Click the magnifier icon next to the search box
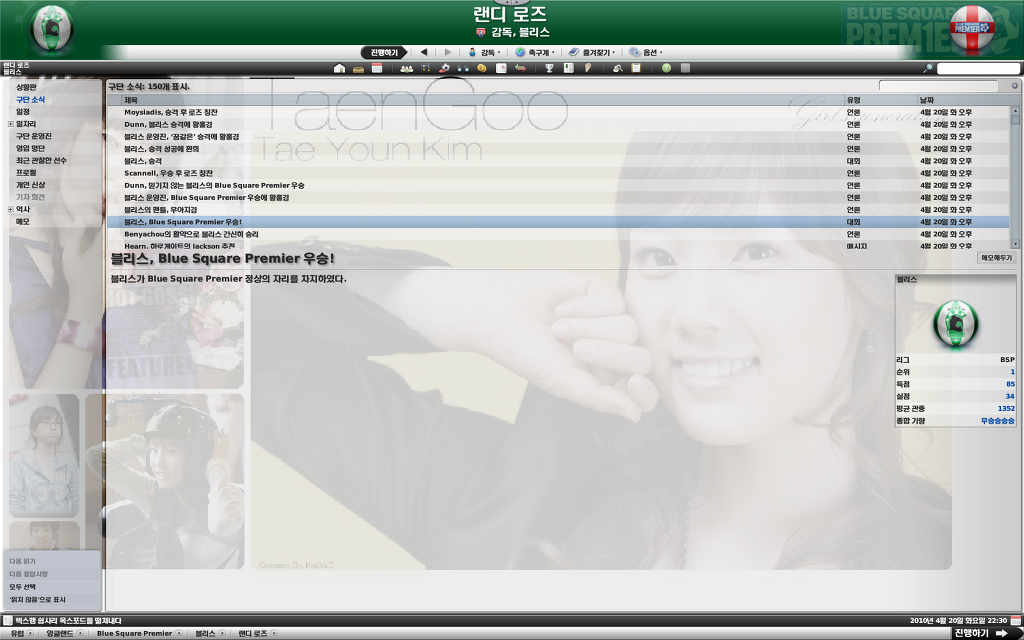Screen dimensions: 1024x640 click(927, 68)
